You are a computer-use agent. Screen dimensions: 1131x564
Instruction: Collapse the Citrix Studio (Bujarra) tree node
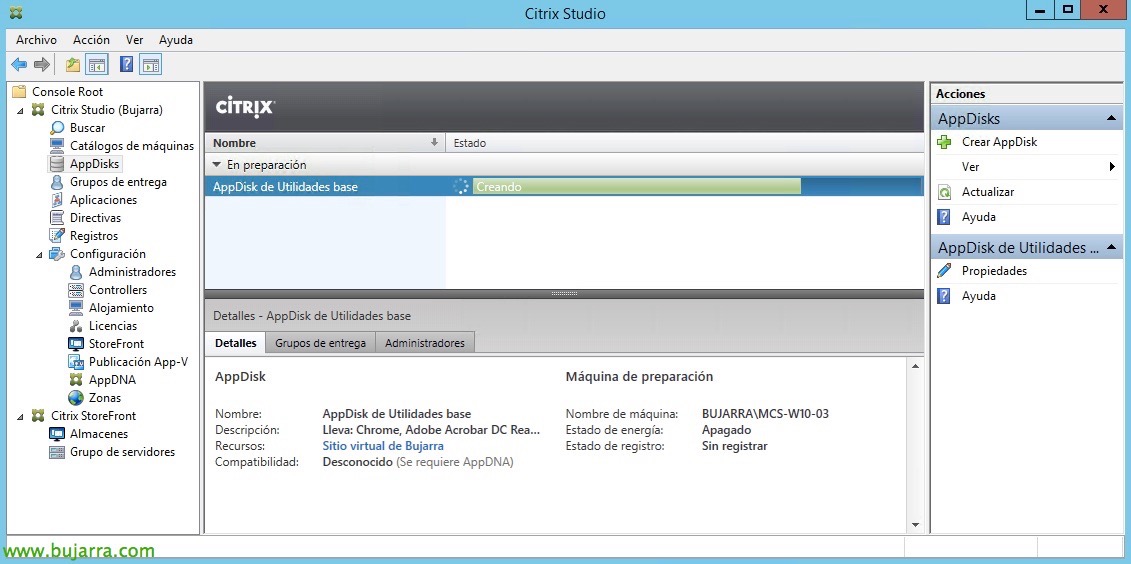(x=20, y=110)
